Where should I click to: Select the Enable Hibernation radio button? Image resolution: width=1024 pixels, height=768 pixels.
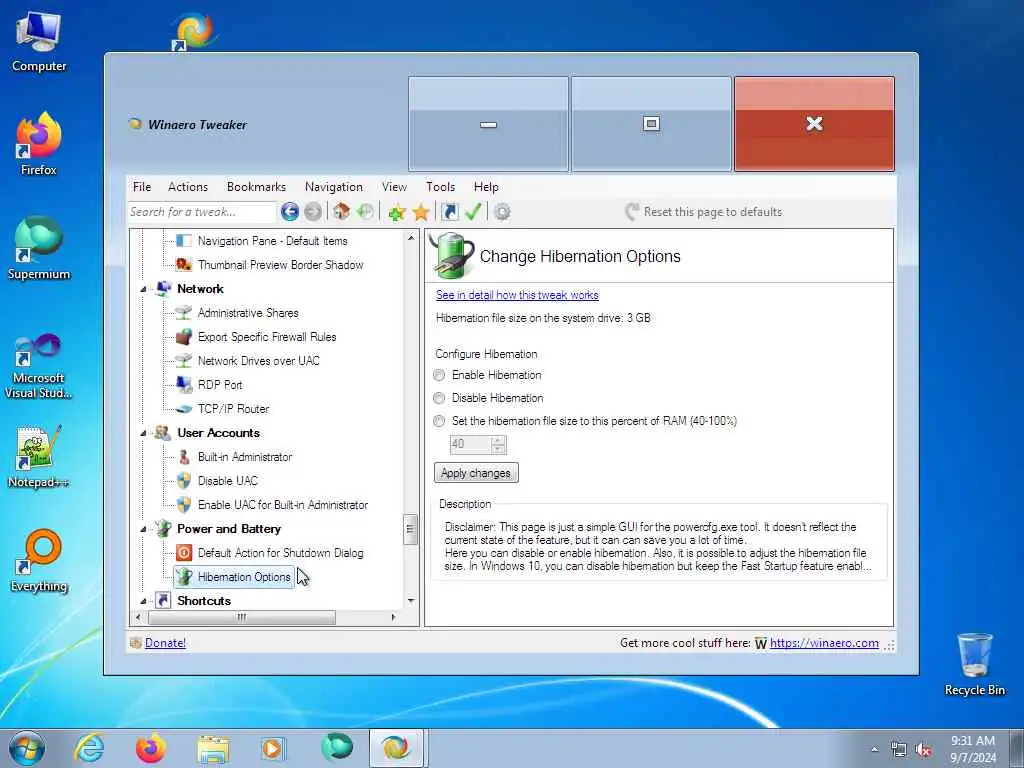click(x=439, y=375)
